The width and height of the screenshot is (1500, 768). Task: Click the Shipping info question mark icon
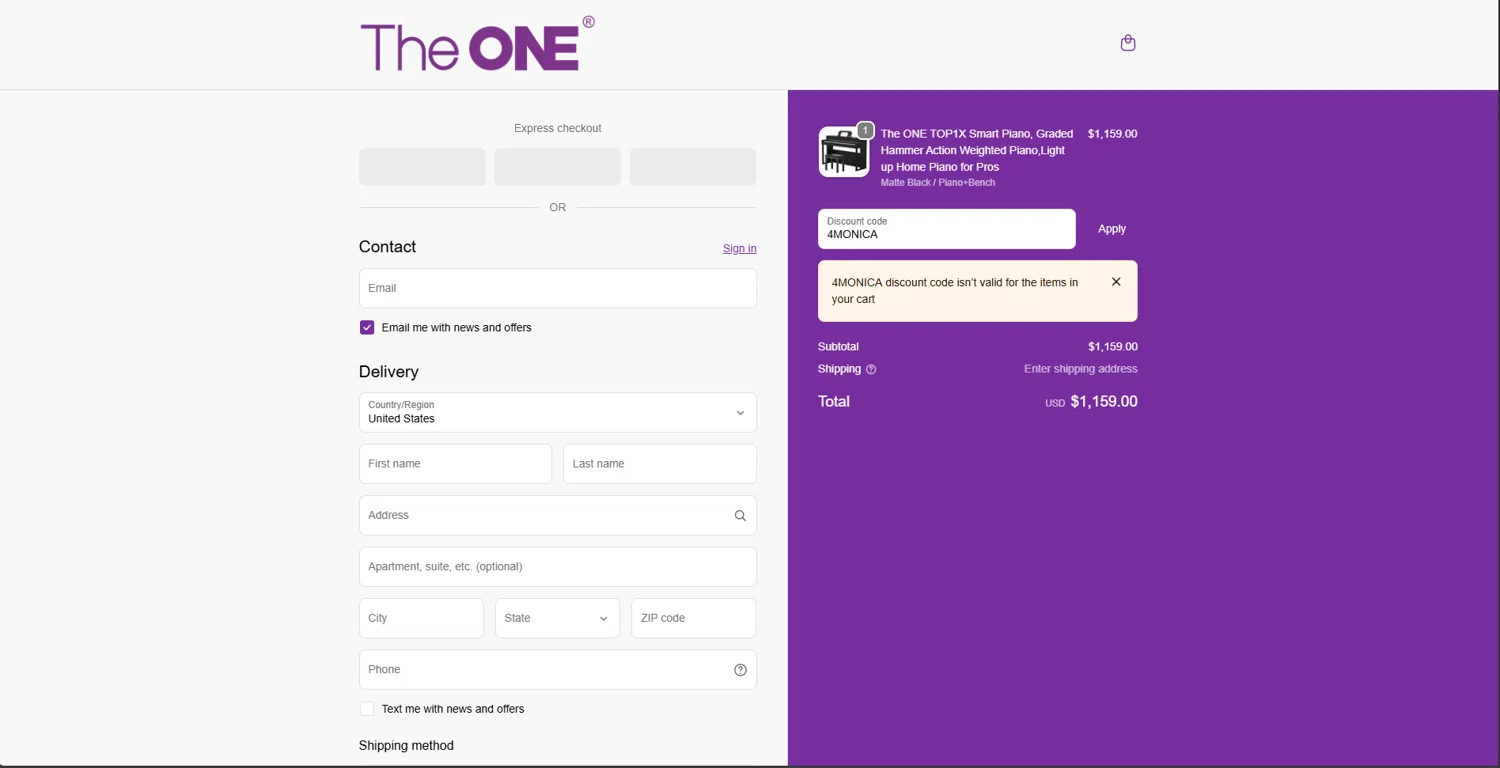[x=871, y=370]
